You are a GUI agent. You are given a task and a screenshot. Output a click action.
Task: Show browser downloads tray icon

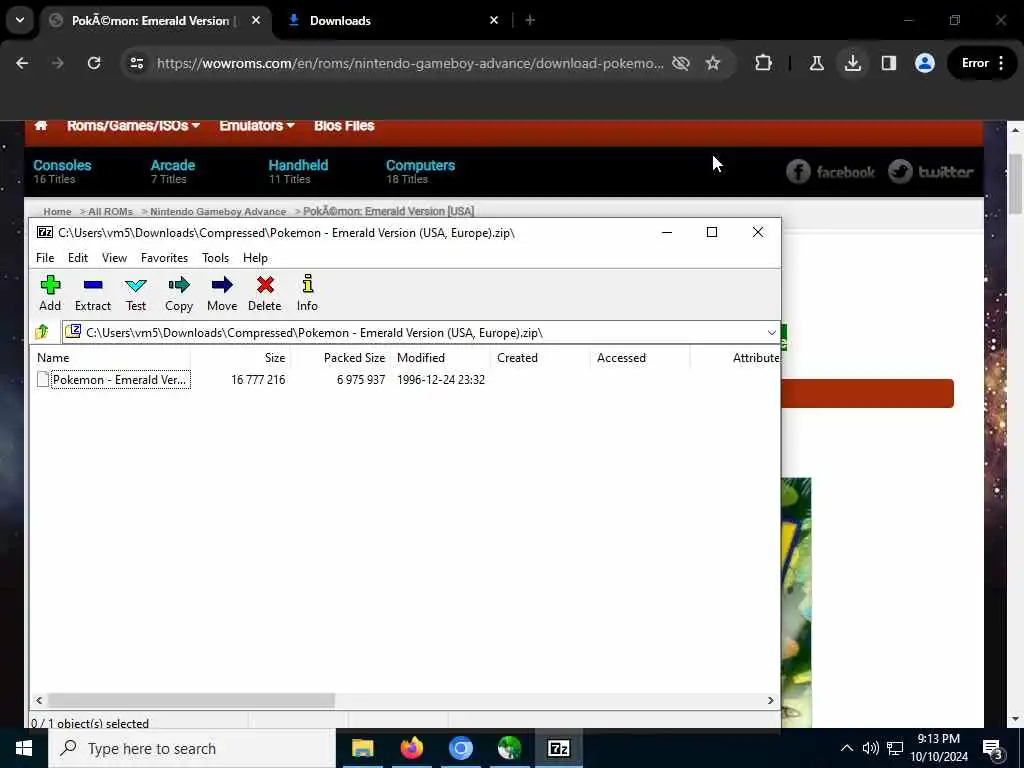(852, 63)
